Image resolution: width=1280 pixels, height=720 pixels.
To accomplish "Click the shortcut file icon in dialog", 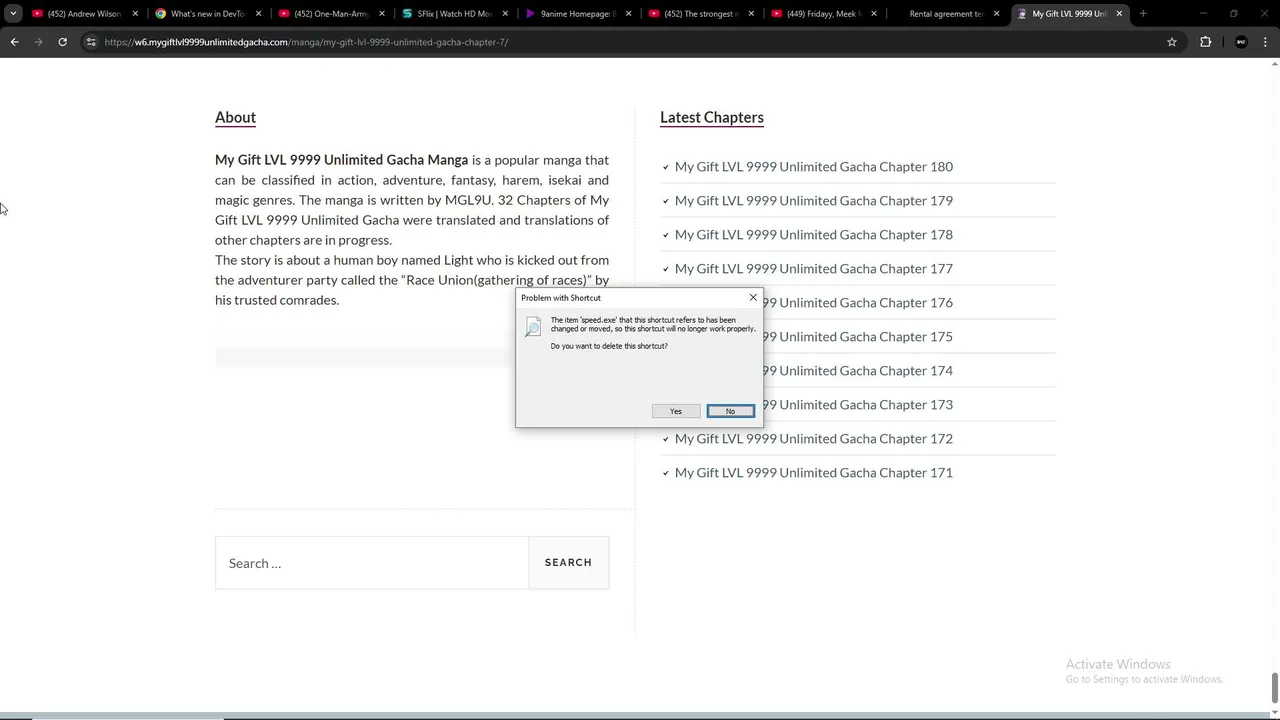I will pos(533,327).
